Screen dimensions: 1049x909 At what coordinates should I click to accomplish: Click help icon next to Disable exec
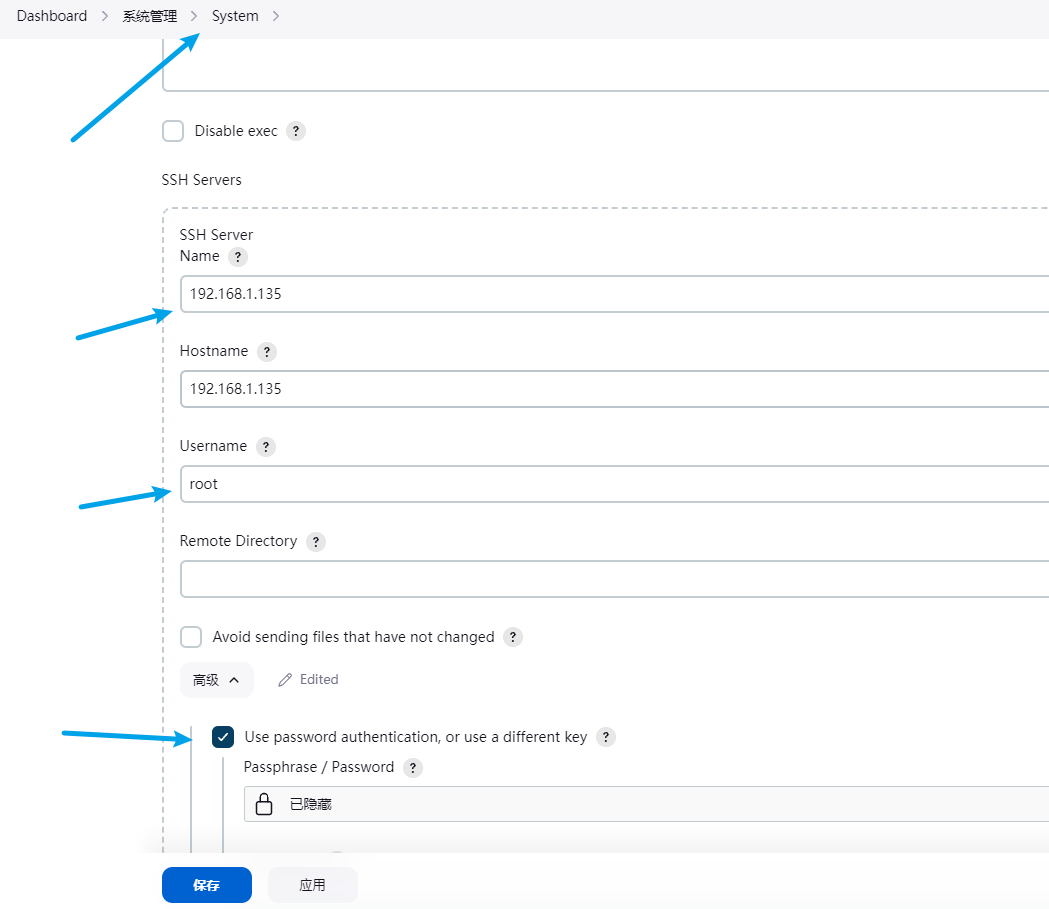[x=295, y=131]
